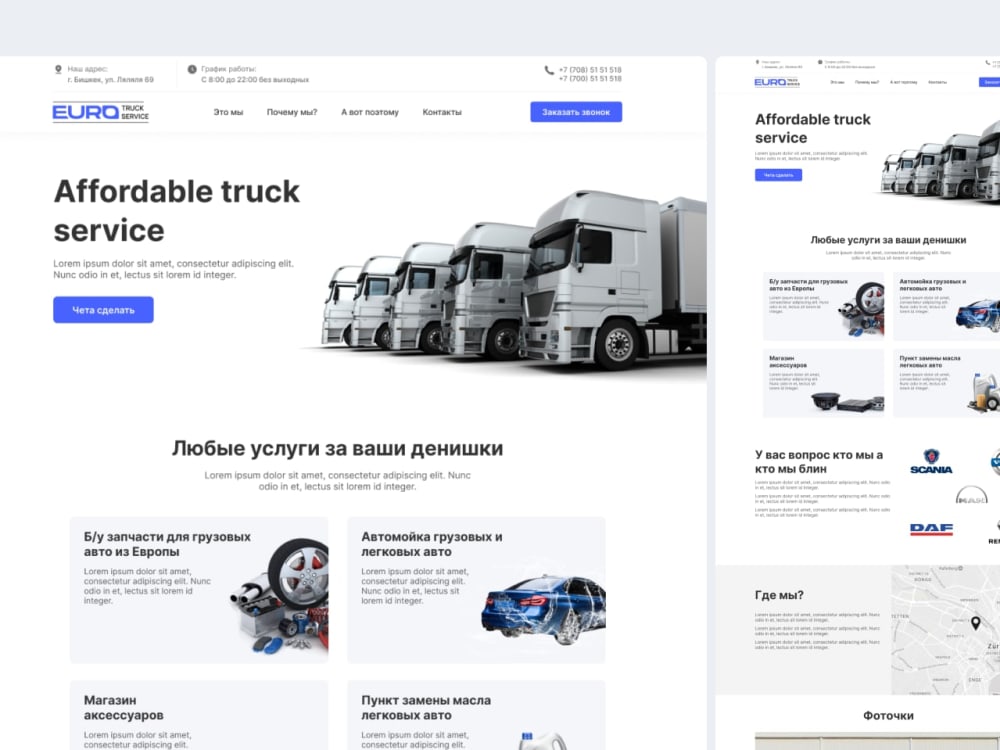Image resolution: width=1000 pixels, height=750 pixels.
Task: Click the blue car wash image
Action: coord(543,609)
